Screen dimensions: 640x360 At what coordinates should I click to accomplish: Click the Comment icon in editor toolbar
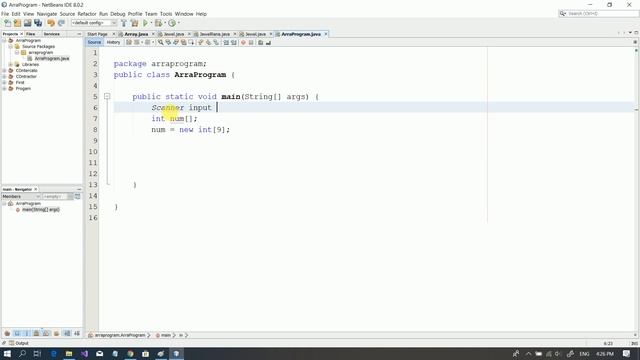click(260, 42)
